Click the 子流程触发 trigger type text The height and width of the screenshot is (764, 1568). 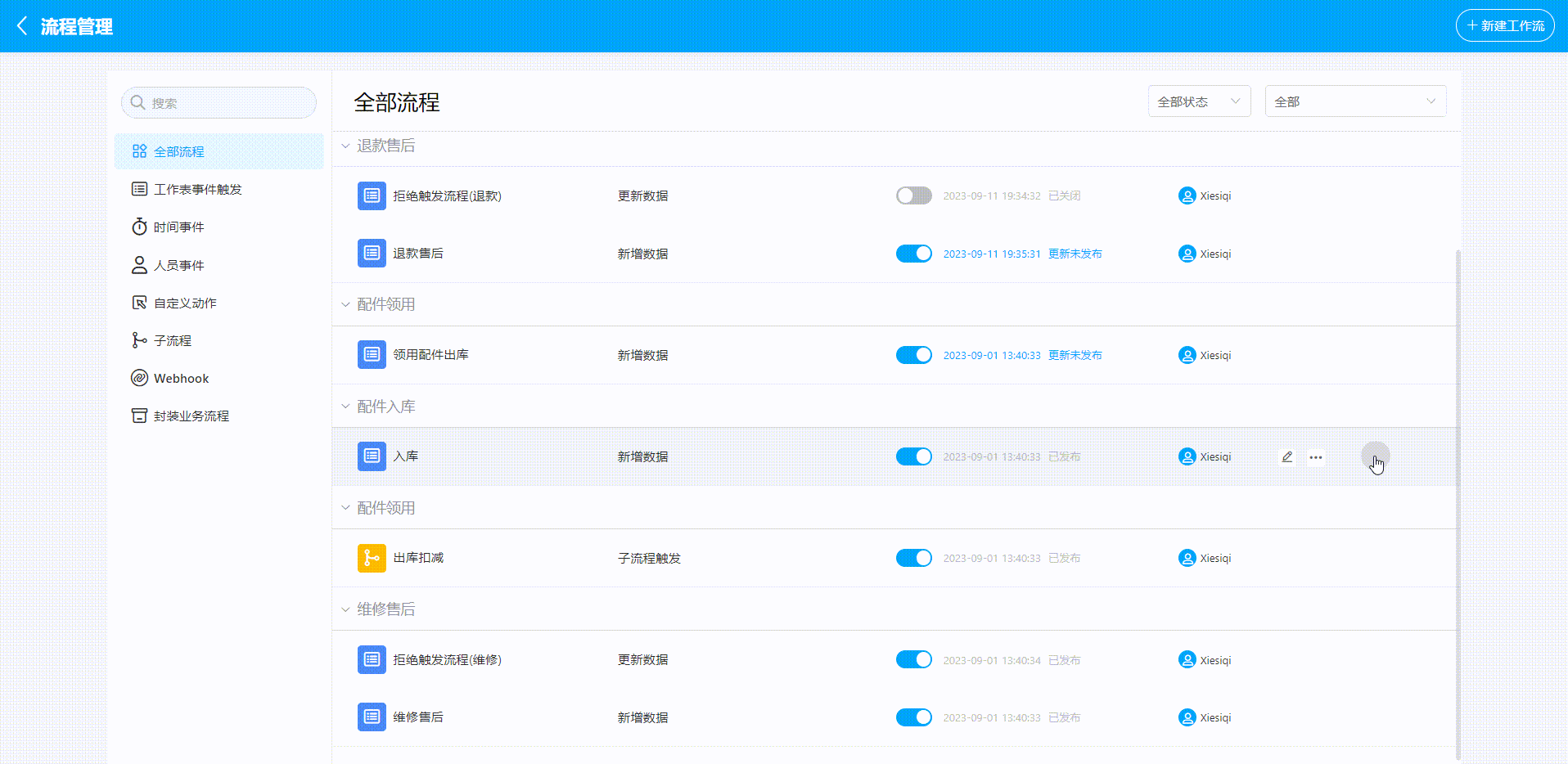tap(649, 558)
